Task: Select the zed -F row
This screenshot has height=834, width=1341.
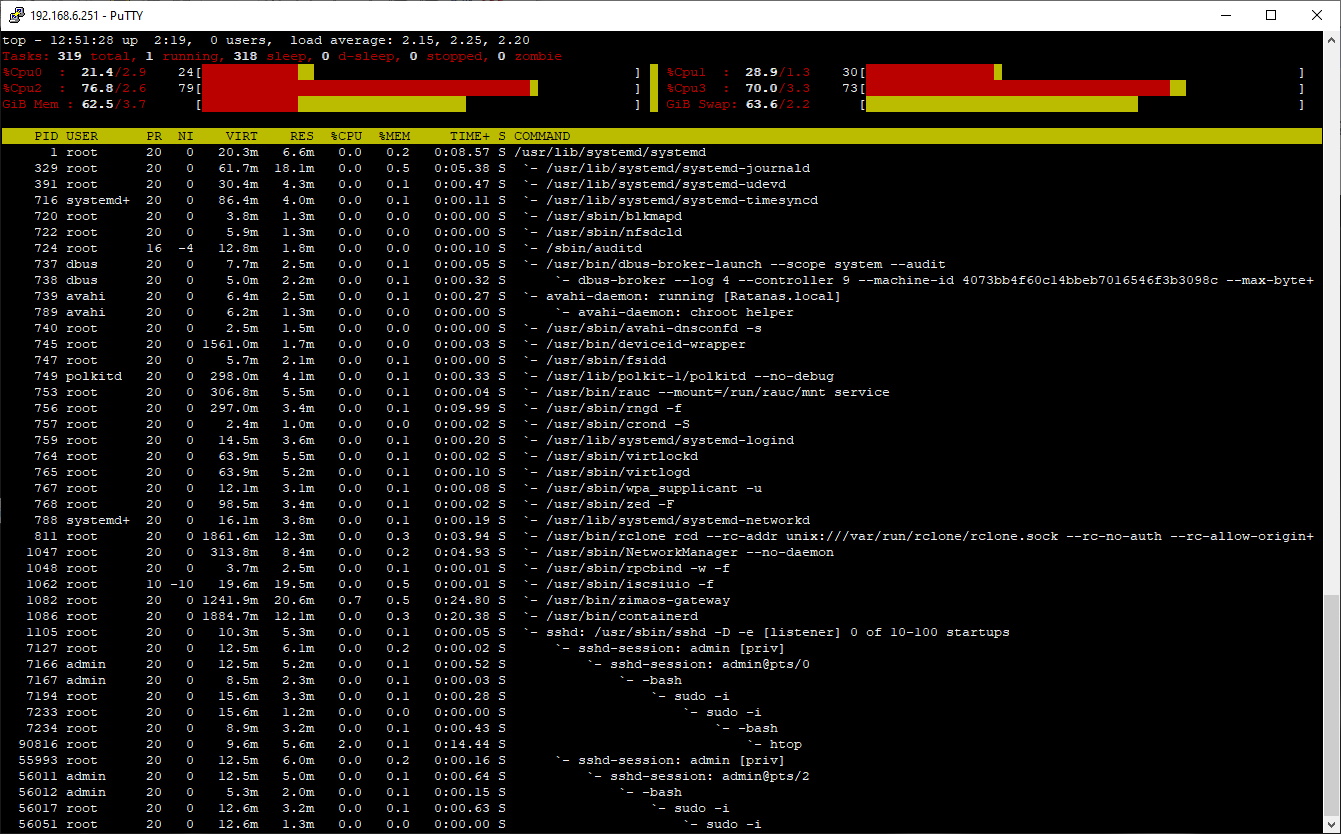Action: [x=661, y=504]
